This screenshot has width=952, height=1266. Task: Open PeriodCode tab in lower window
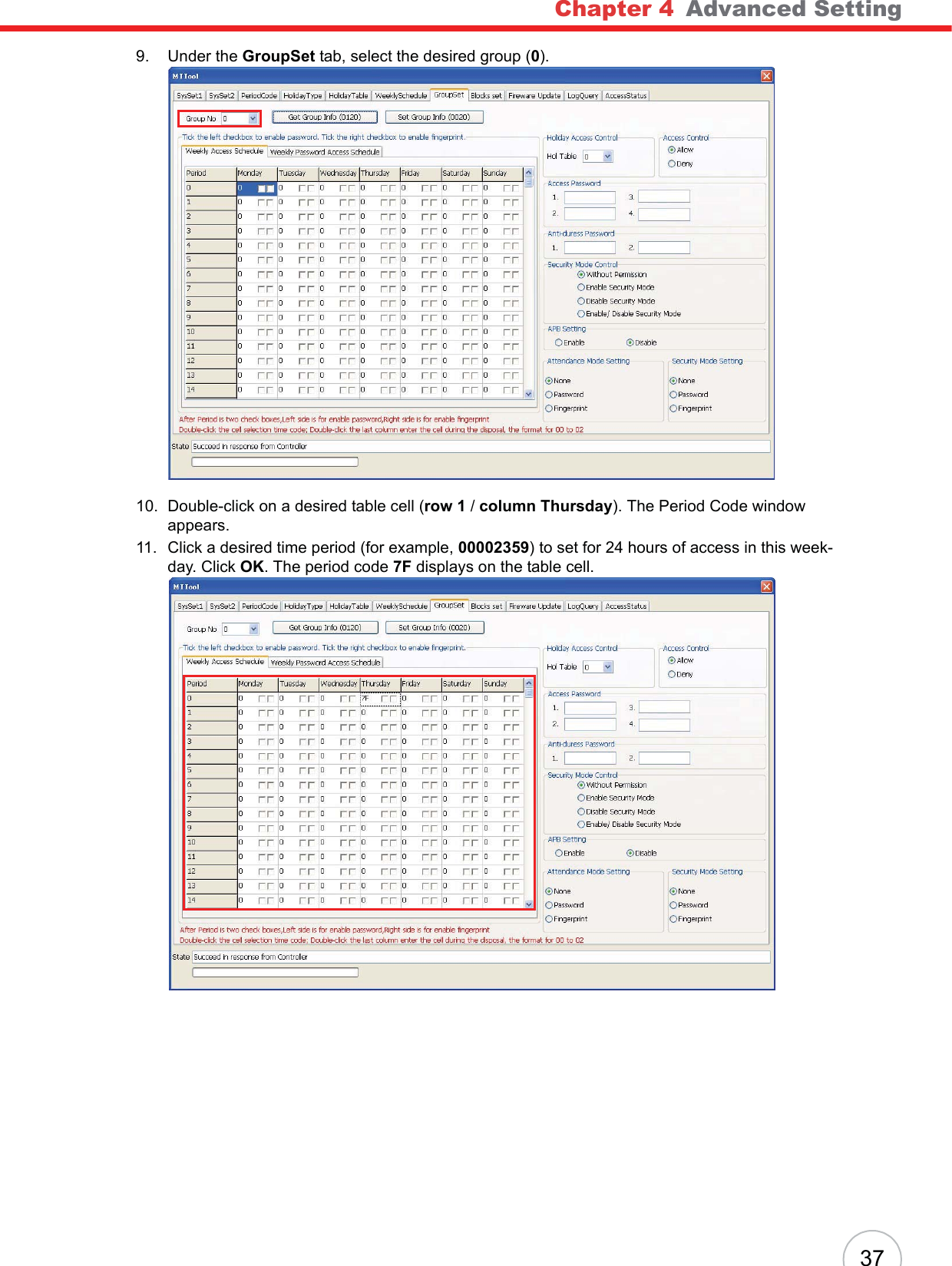(x=259, y=607)
